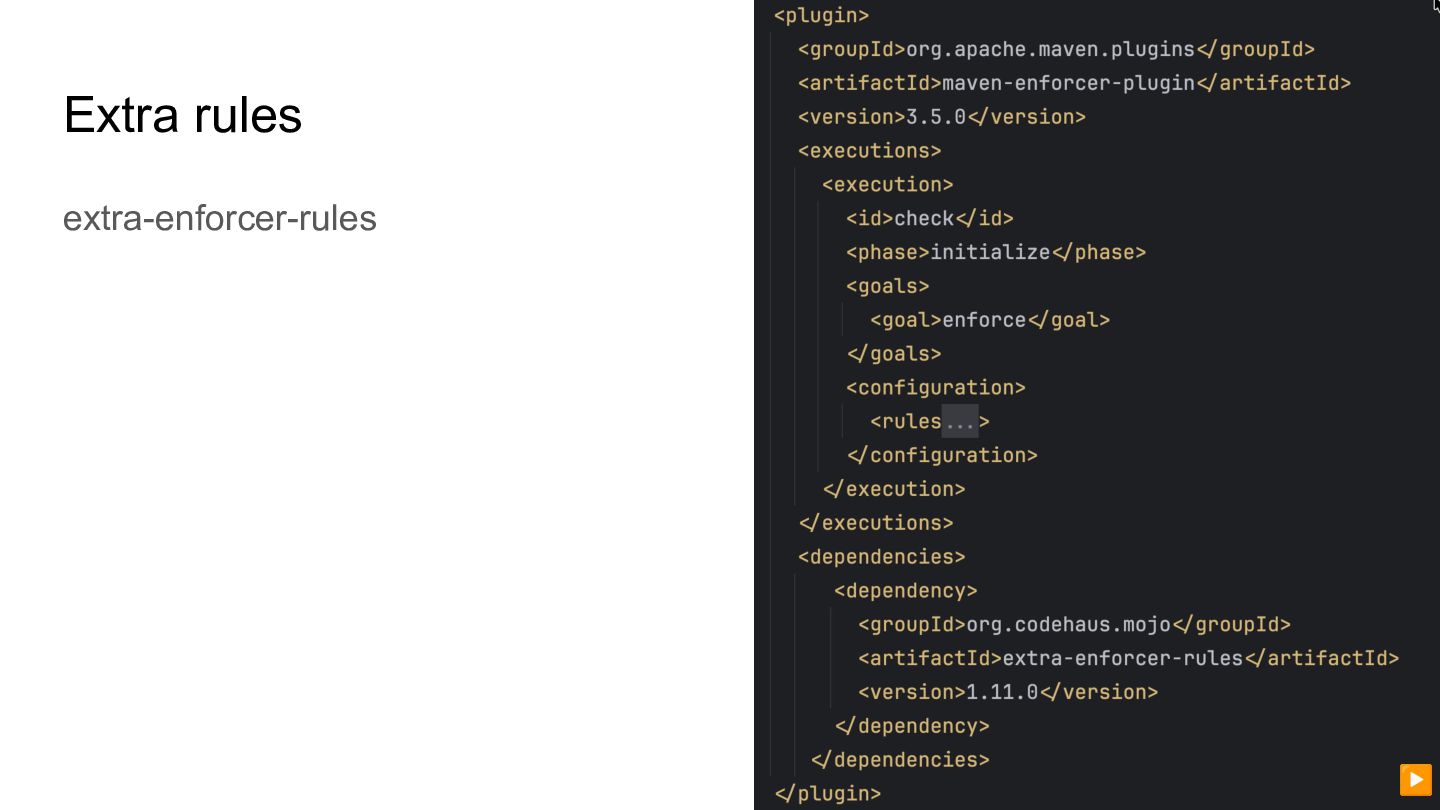Click the orange play button icon
This screenshot has height=810, width=1440.
coord(1415,779)
